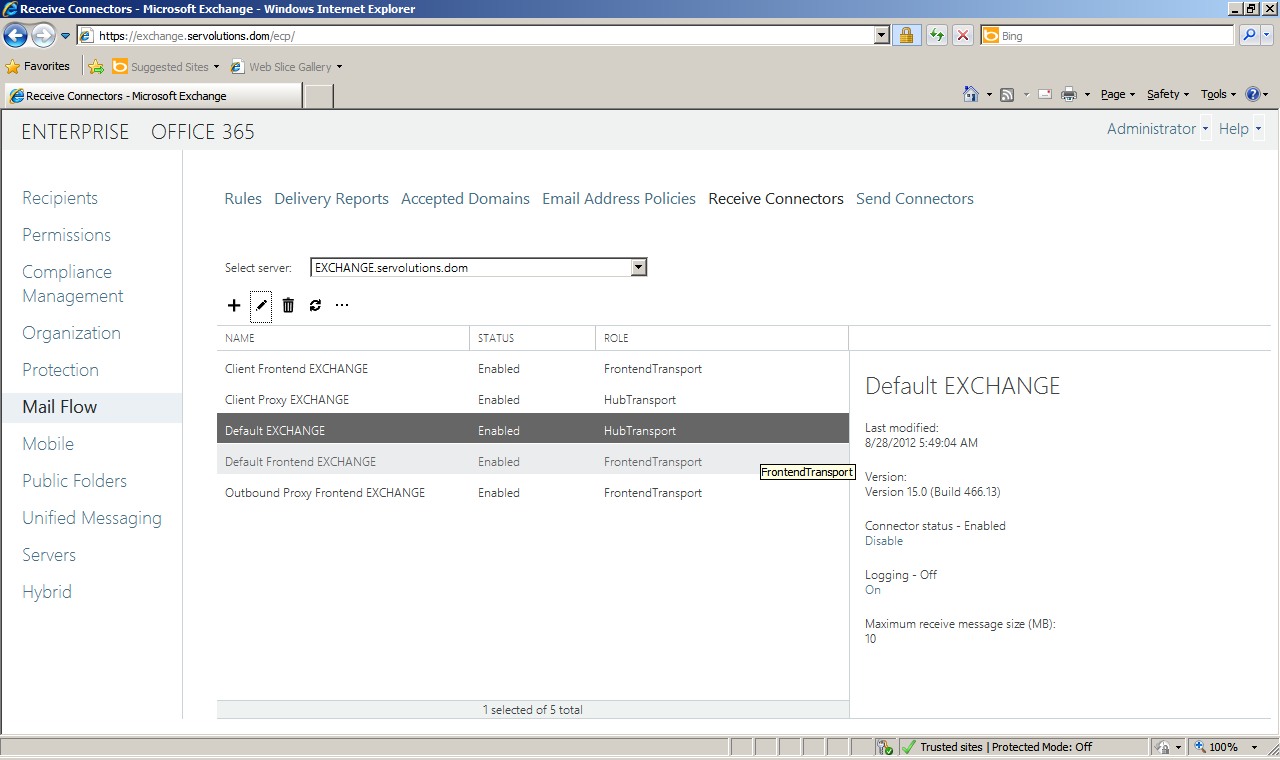Refresh the connector list

click(315, 305)
